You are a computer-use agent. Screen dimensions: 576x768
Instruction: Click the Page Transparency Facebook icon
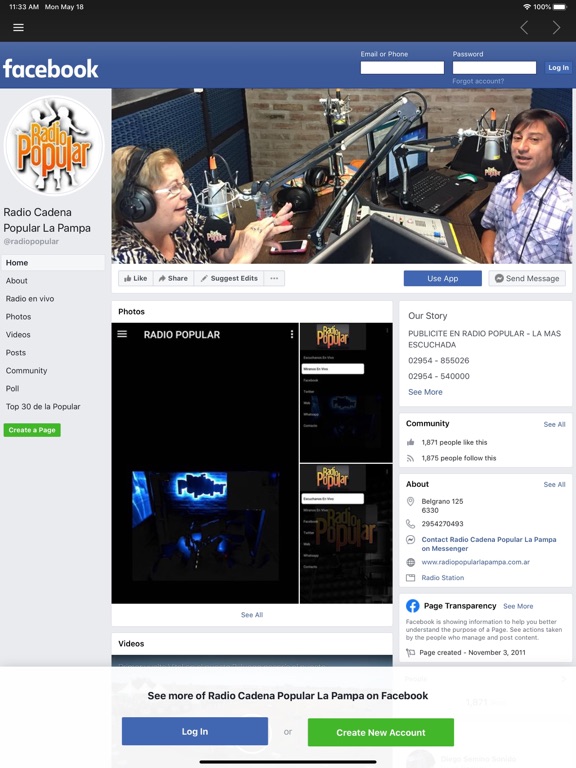tap(412, 606)
